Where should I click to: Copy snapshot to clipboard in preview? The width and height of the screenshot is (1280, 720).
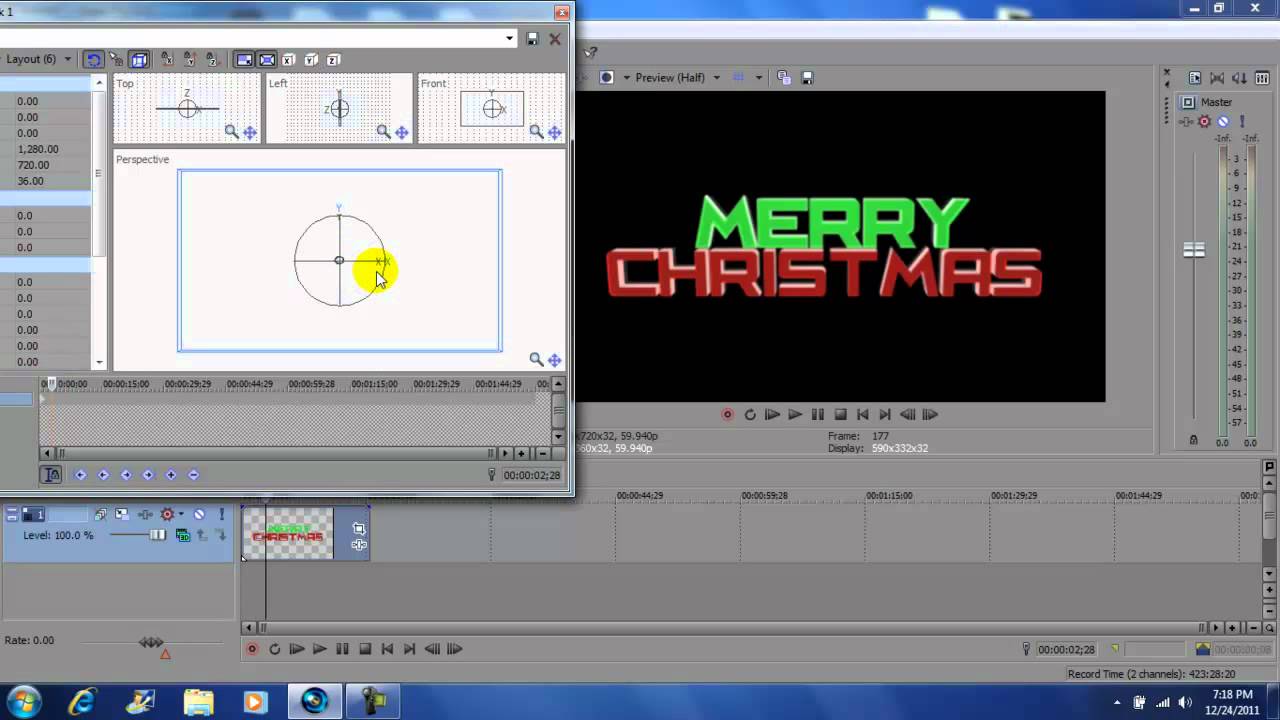[783, 77]
